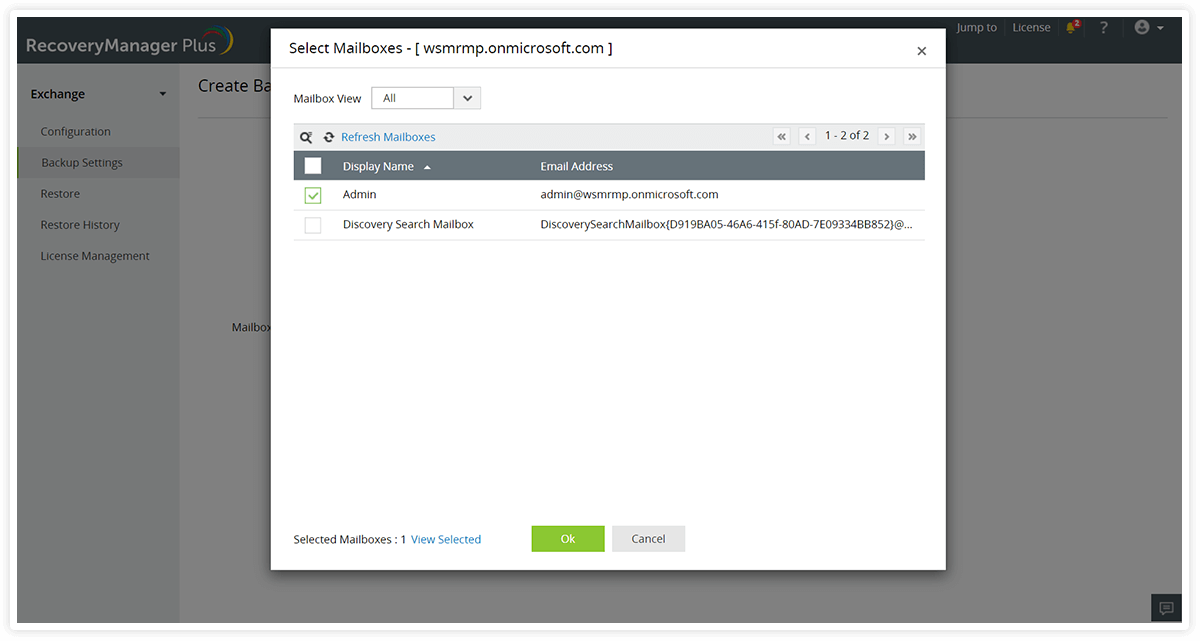Click the refresh arrows icon
The height and width of the screenshot is (641, 1200).
(329, 137)
